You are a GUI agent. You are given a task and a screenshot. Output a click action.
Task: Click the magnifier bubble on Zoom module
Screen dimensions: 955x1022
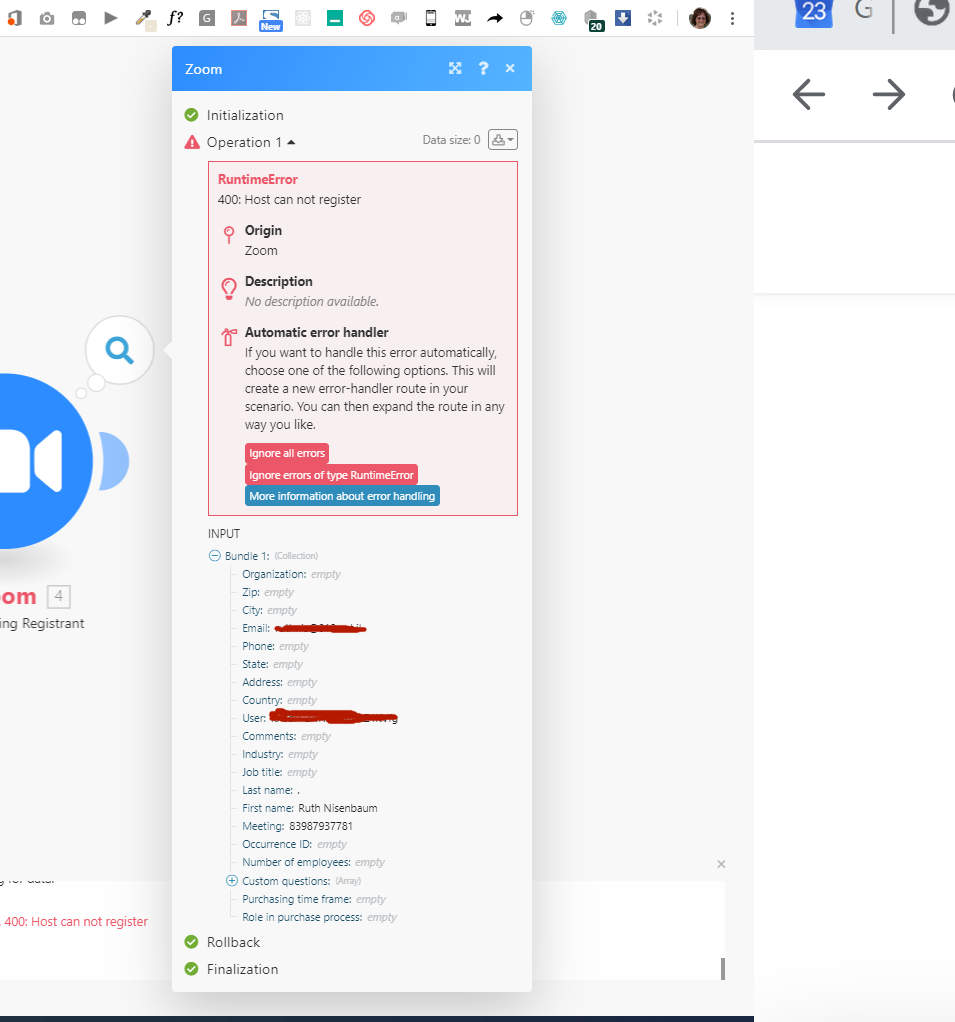(x=119, y=350)
